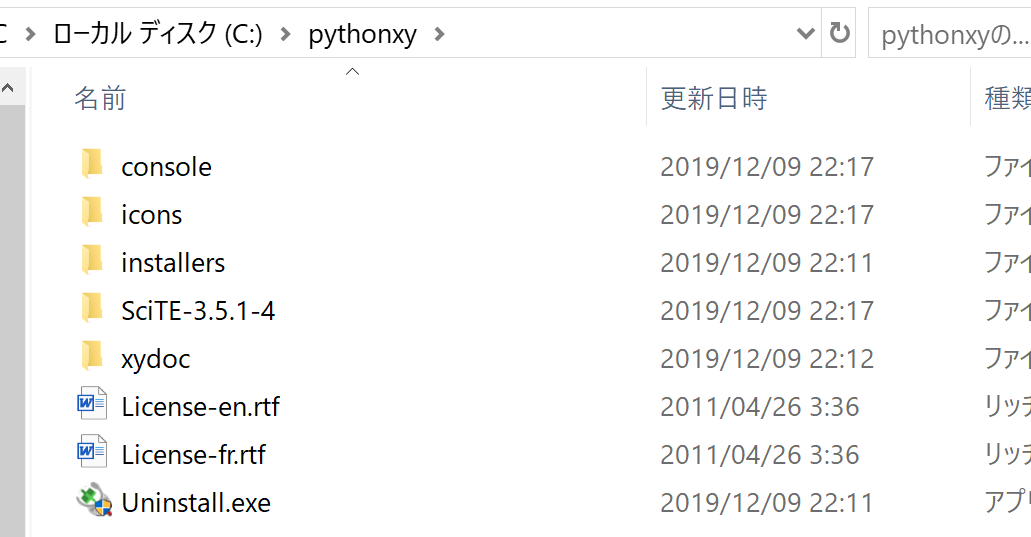The image size is (1031, 537).
Task: Click the pythonxy breadcrumb segment
Action: tap(362, 34)
